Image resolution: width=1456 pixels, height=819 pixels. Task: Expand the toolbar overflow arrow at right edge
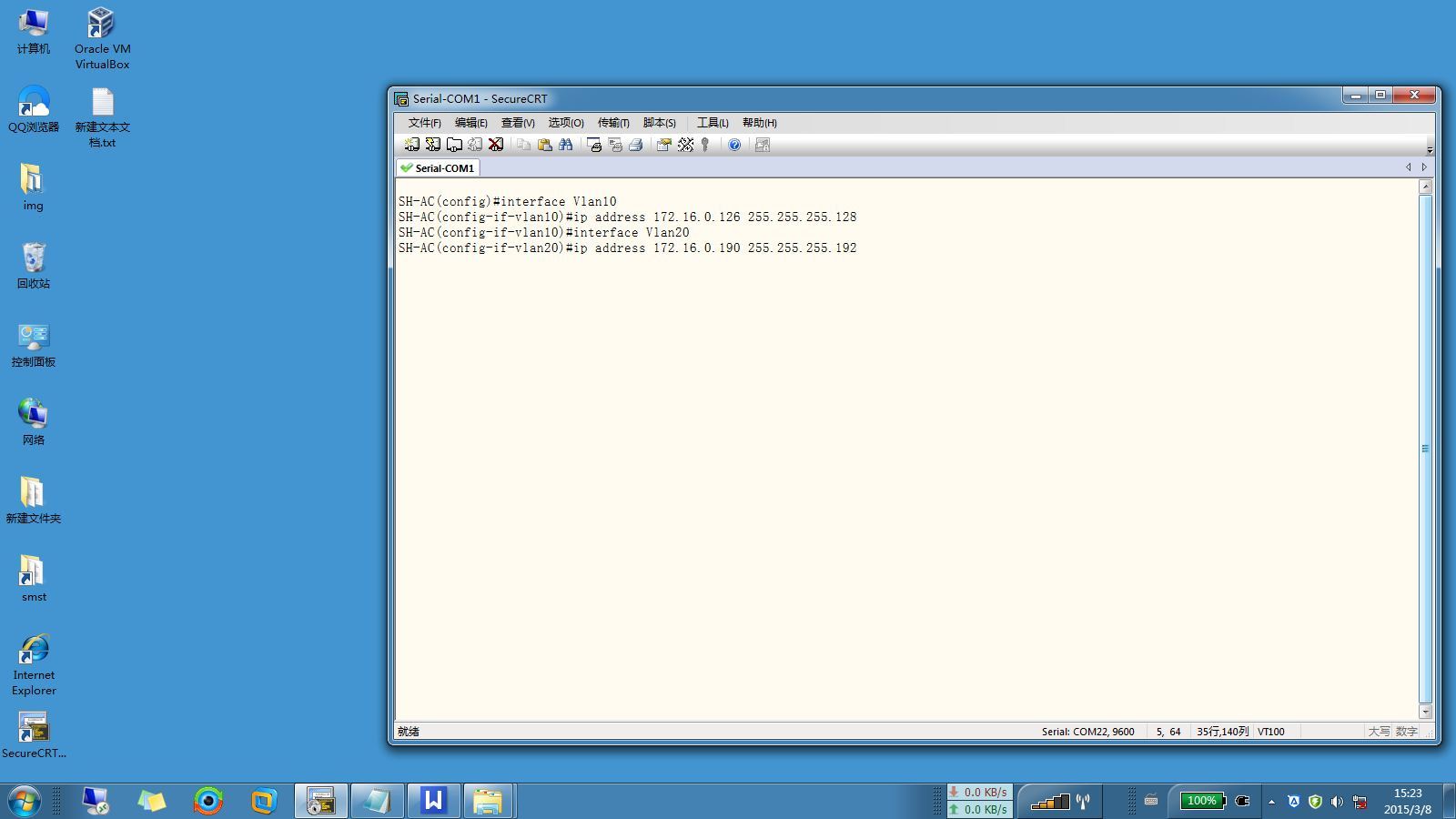[1429, 149]
